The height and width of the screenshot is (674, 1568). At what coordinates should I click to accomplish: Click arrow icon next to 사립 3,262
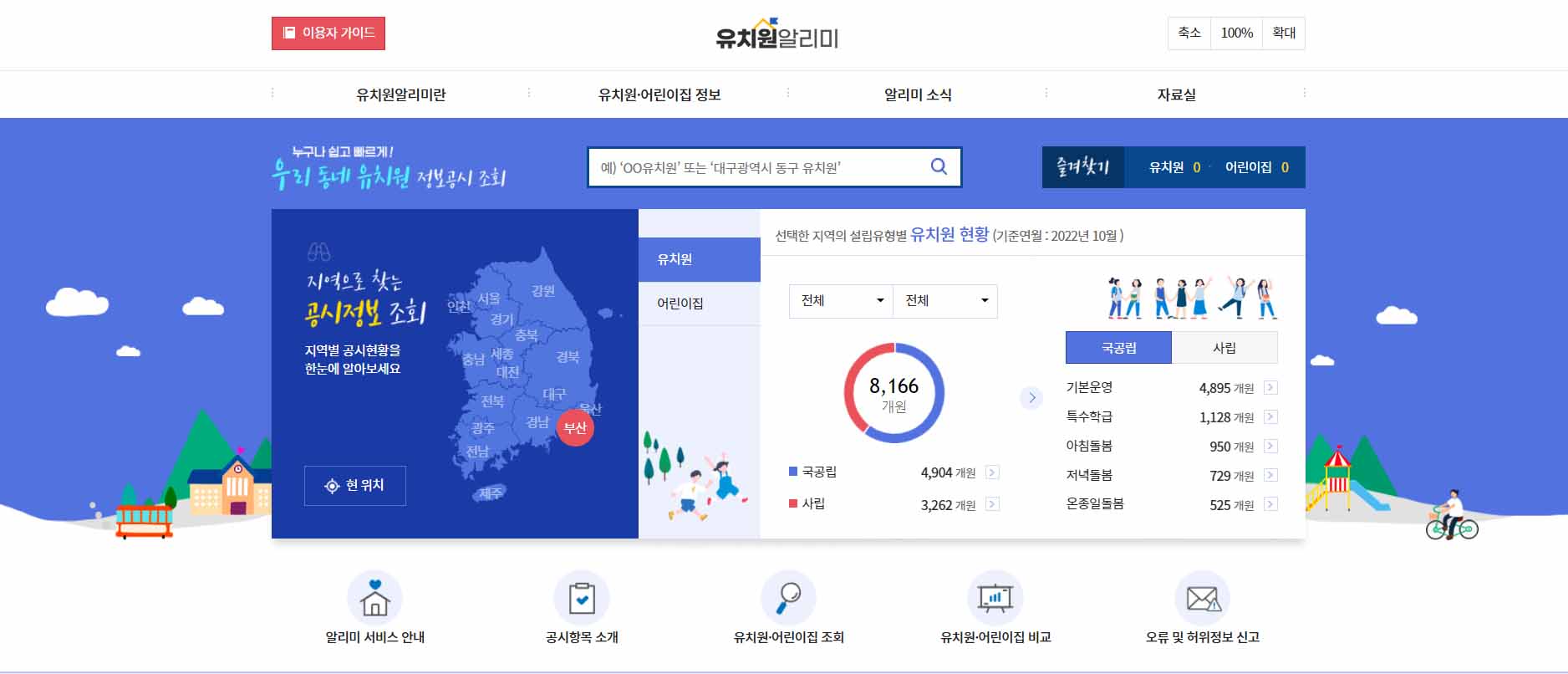(x=992, y=504)
